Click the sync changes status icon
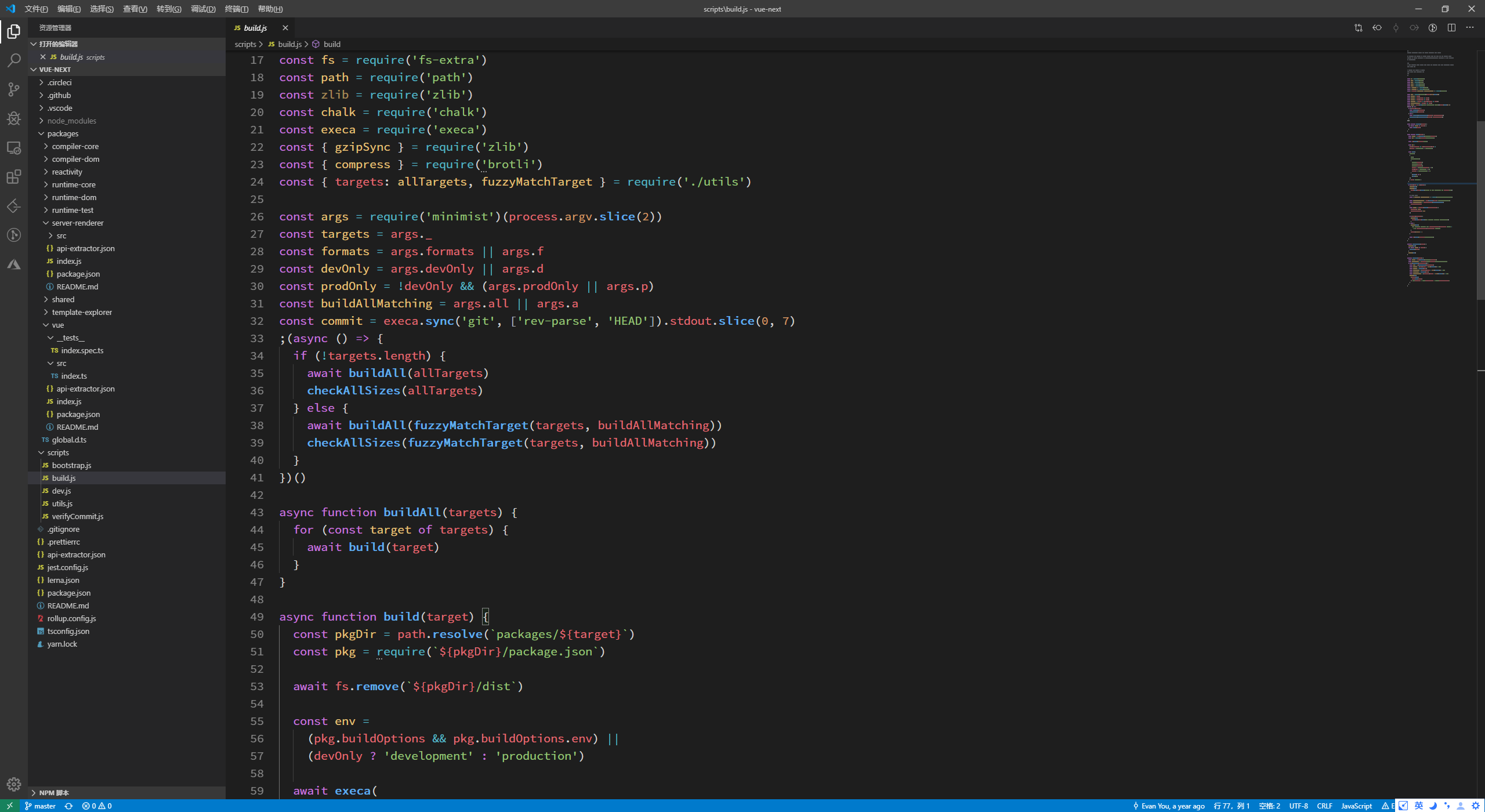The height and width of the screenshot is (812, 1485). pos(68,806)
